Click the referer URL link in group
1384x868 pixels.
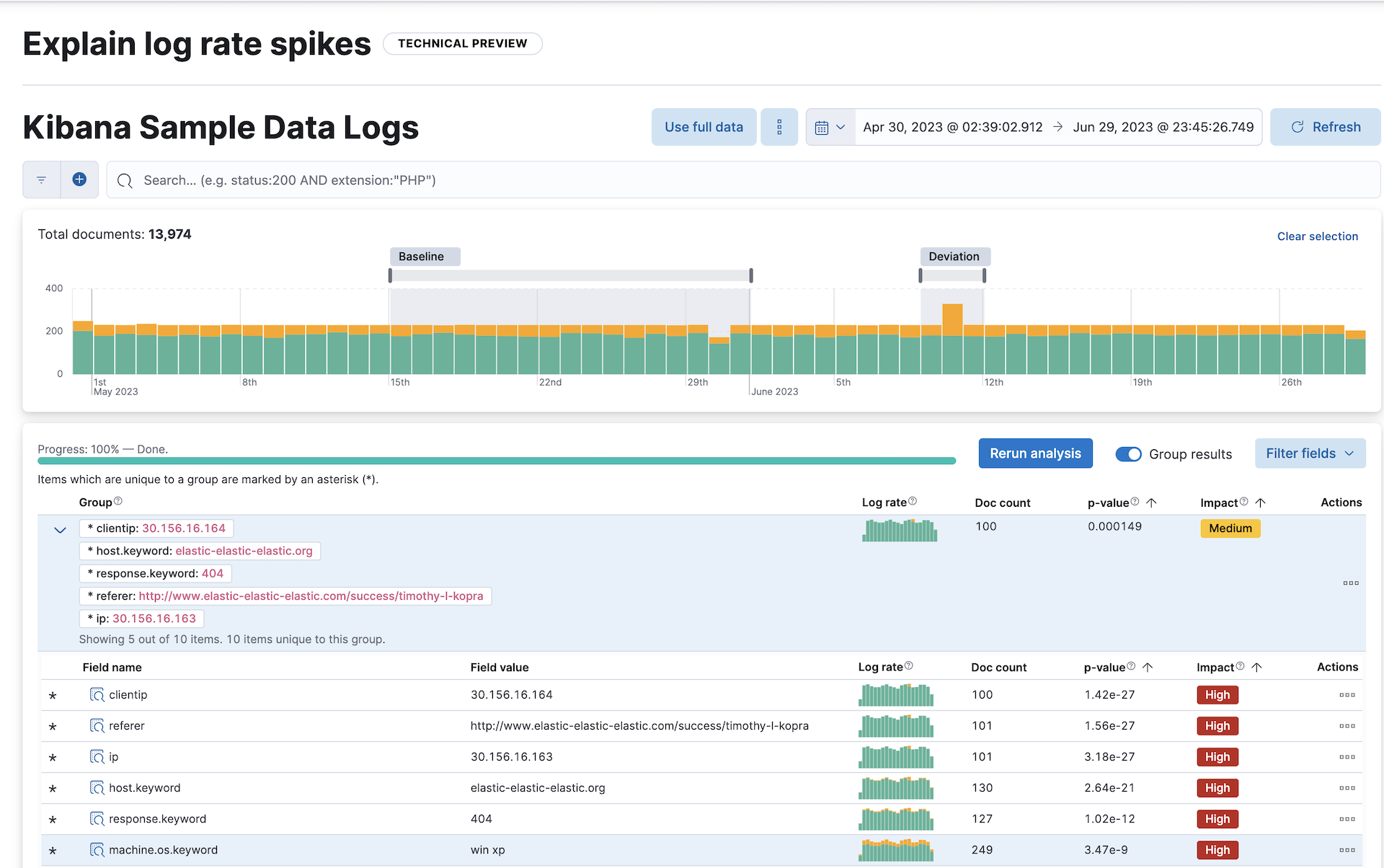(x=311, y=595)
